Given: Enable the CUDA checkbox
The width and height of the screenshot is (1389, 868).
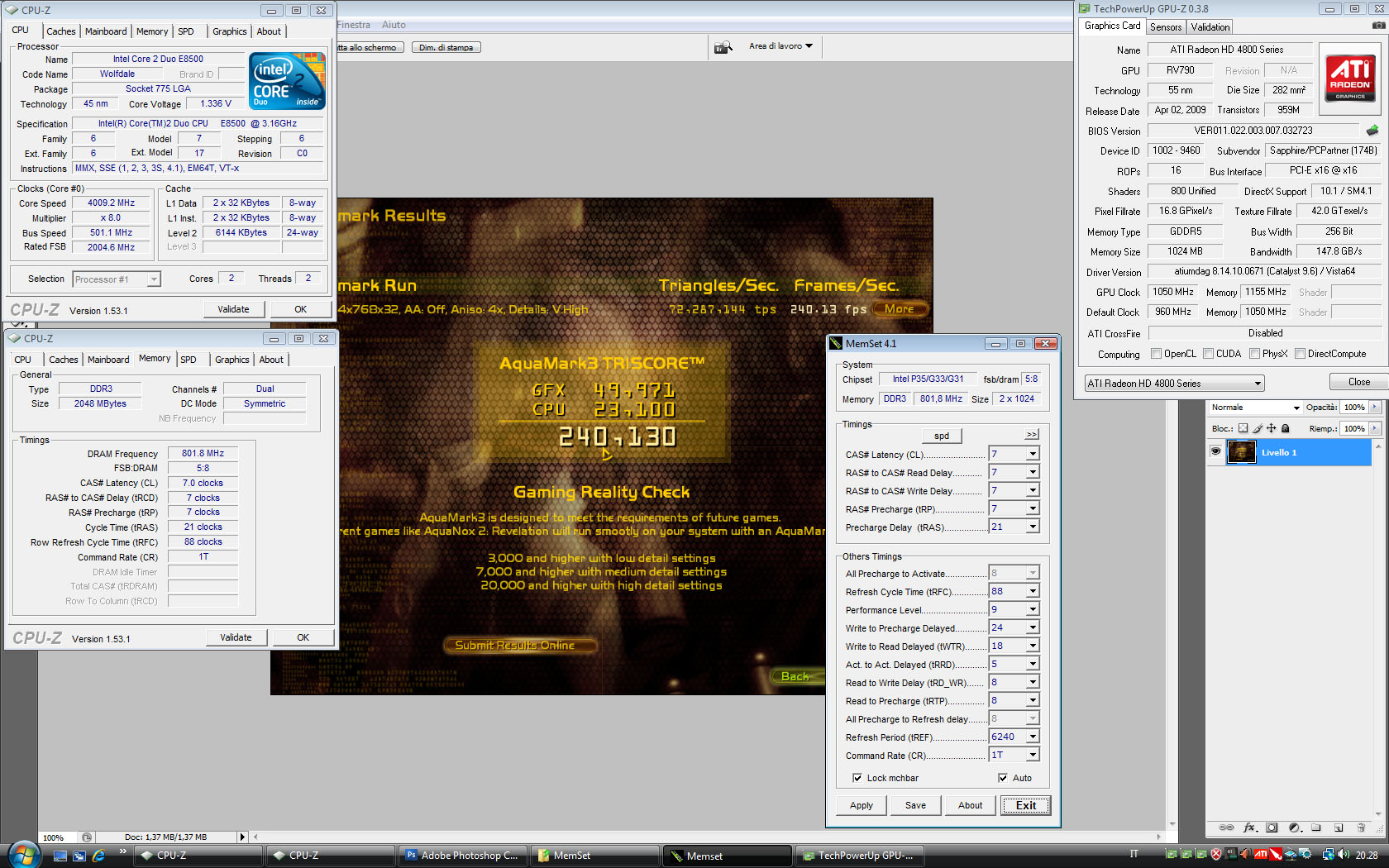Looking at the screenshot, I should (1209, 354).
